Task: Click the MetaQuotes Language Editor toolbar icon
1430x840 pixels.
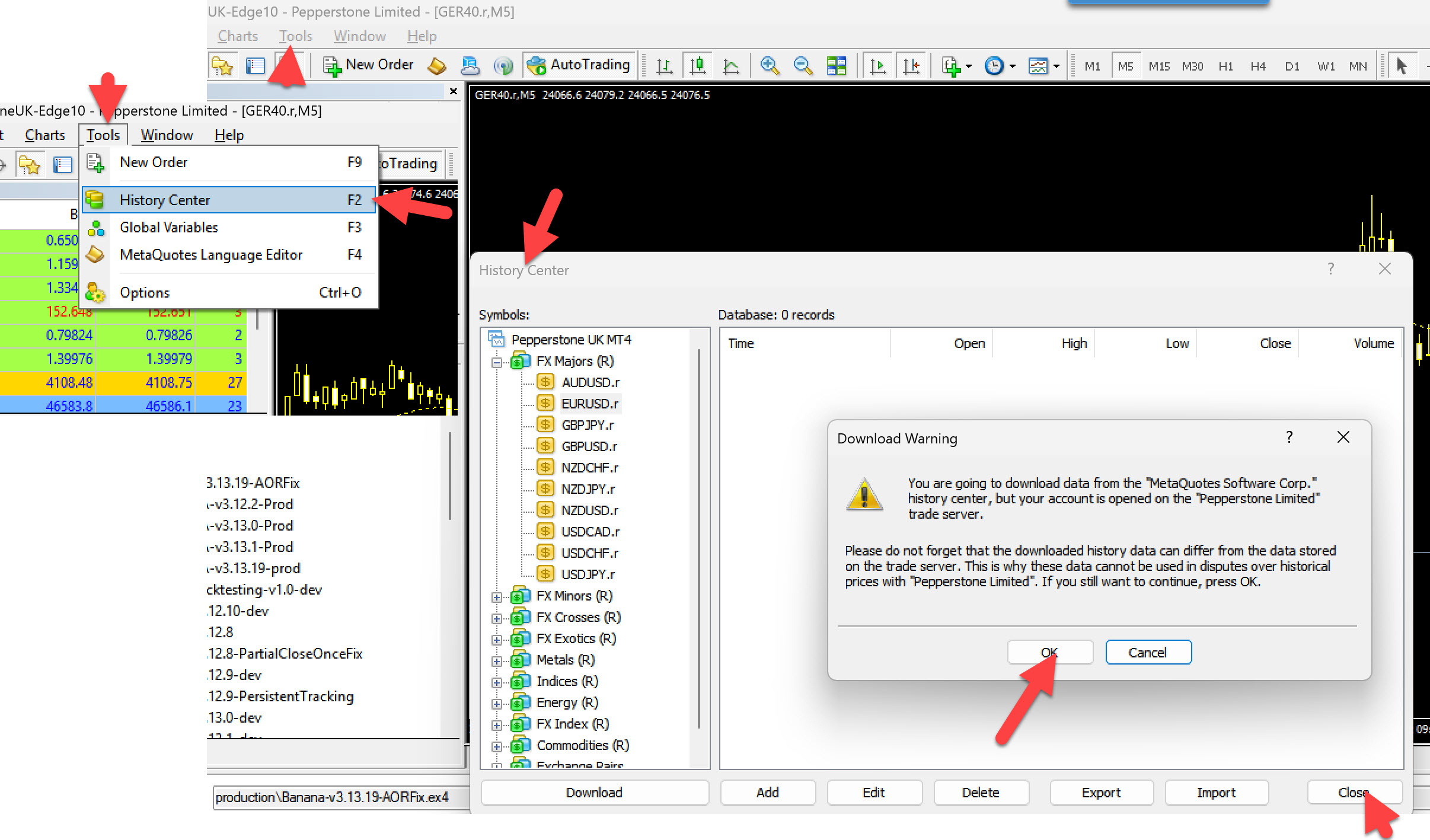Action: (437, 65)
